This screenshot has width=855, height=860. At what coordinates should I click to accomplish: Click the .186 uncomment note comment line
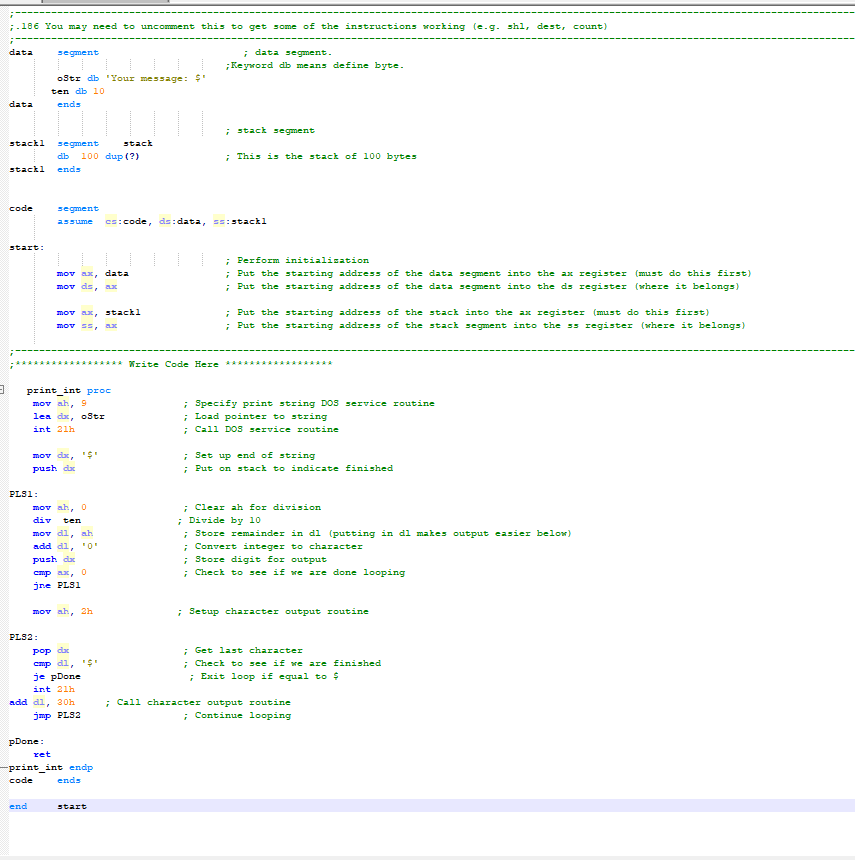[308, 26]
